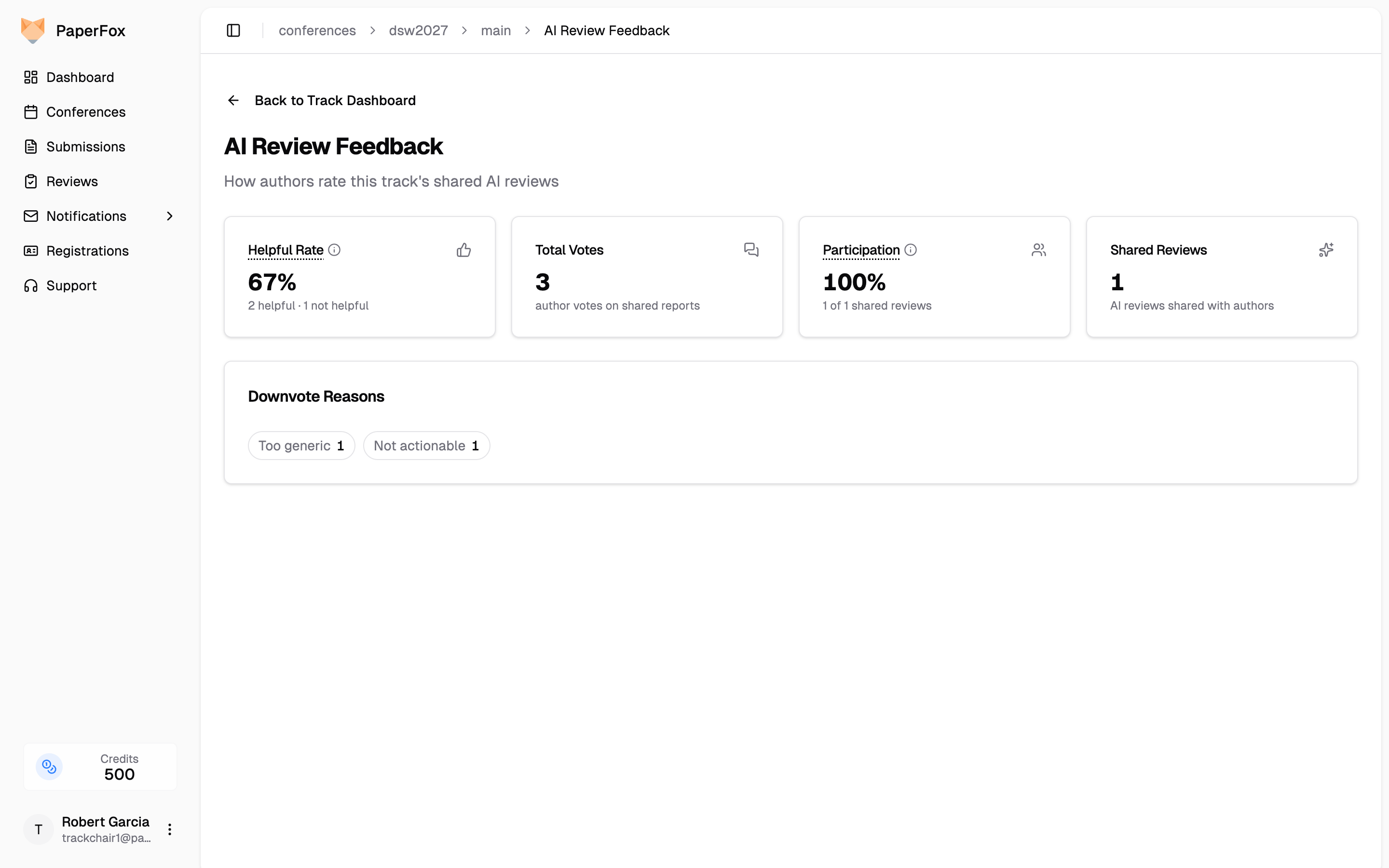This screenshot has height=868, width=1389.
Task: Click the Notifications envelope icon
Action: (x=31, y=216)
